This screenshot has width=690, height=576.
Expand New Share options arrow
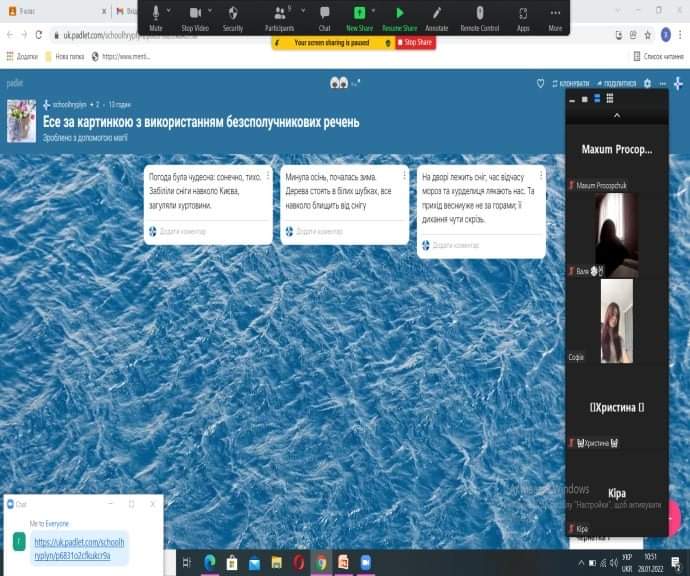point(374,11)
